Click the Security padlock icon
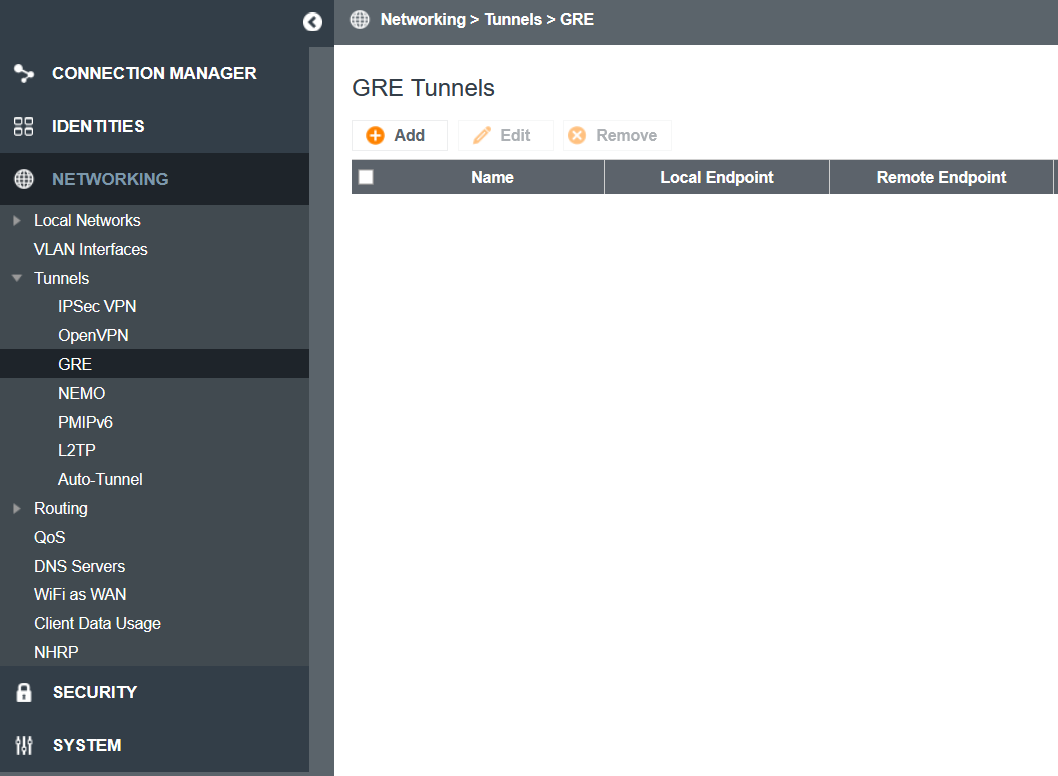Viewport: 1058px width, 776px height. tap(24, 692)
